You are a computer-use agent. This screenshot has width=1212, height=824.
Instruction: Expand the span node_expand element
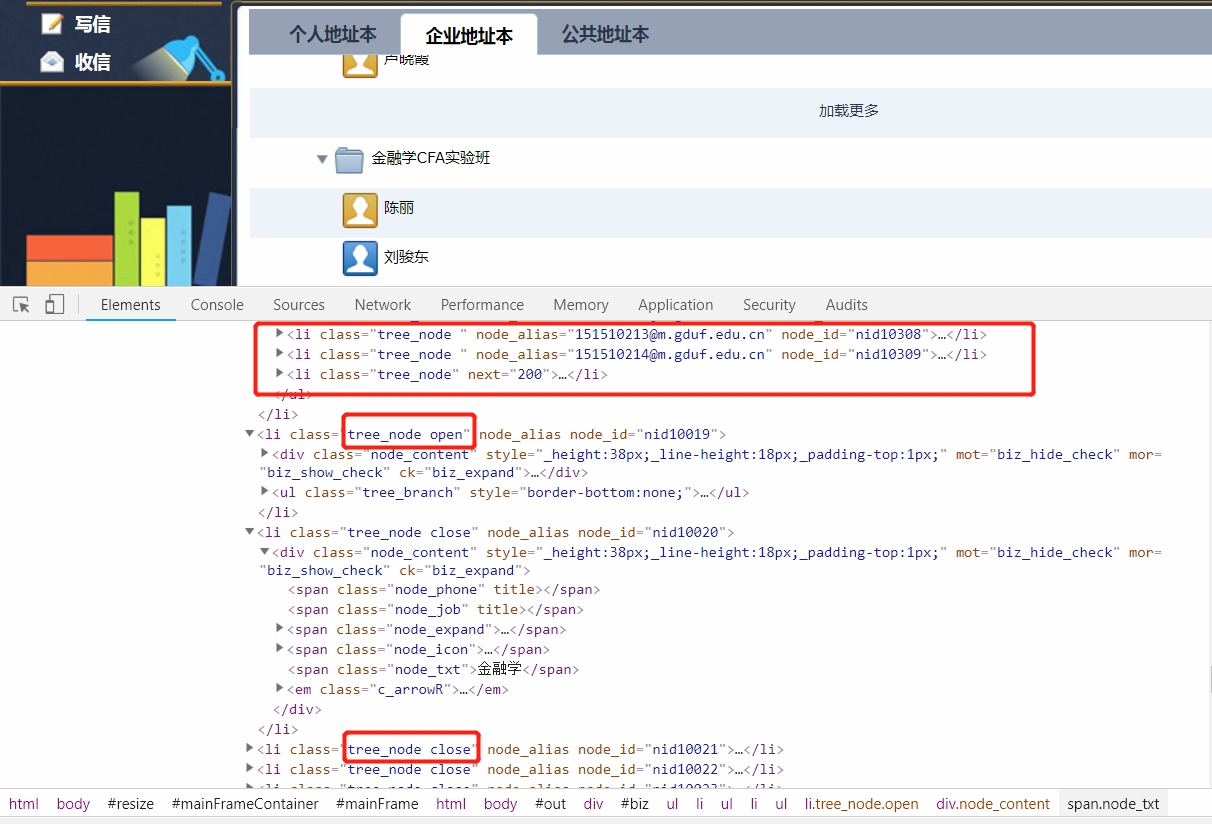pos(280,629)
